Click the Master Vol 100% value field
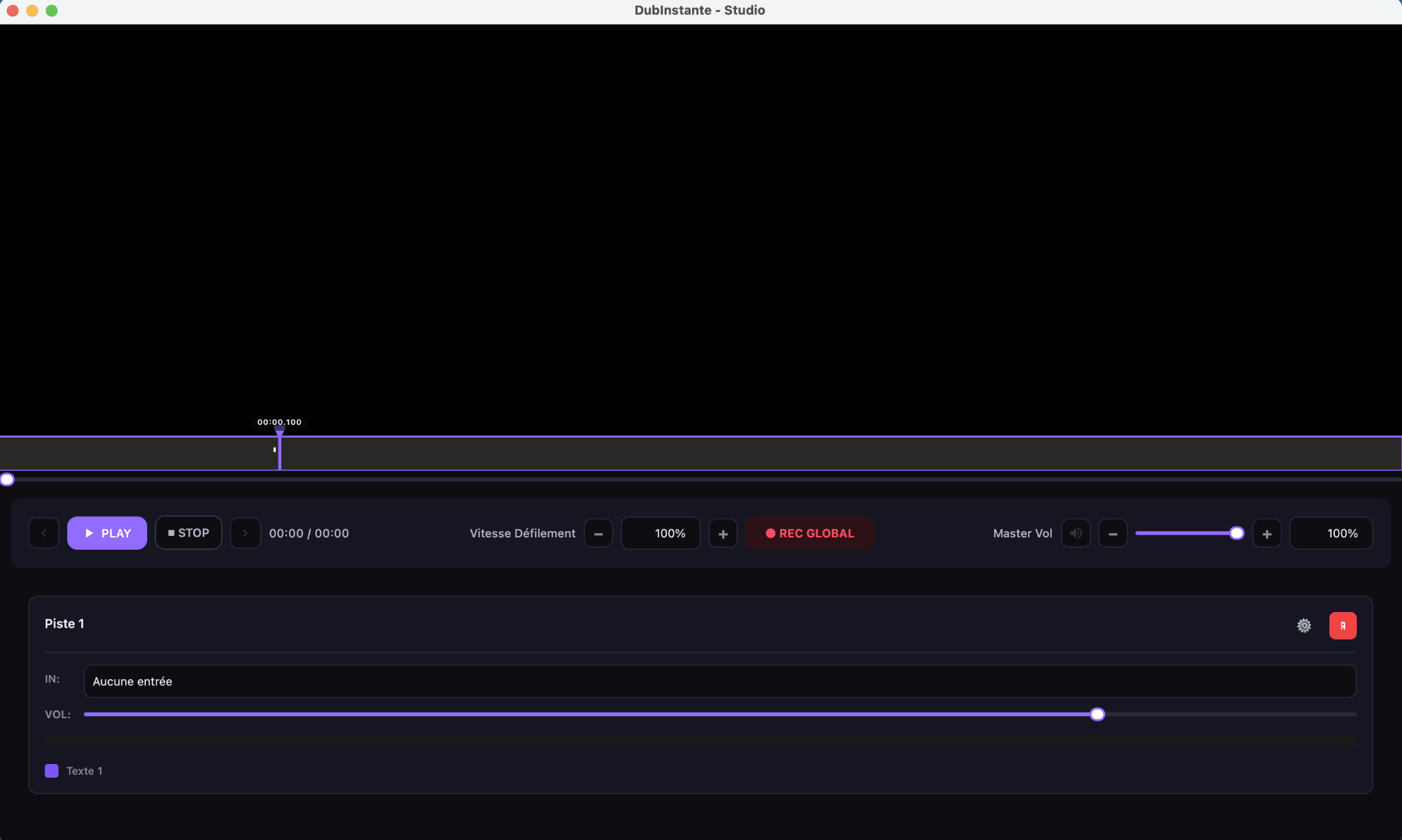Image resolution: width=1402 pixels, height=840 pixels. (x=1331, y=533)
